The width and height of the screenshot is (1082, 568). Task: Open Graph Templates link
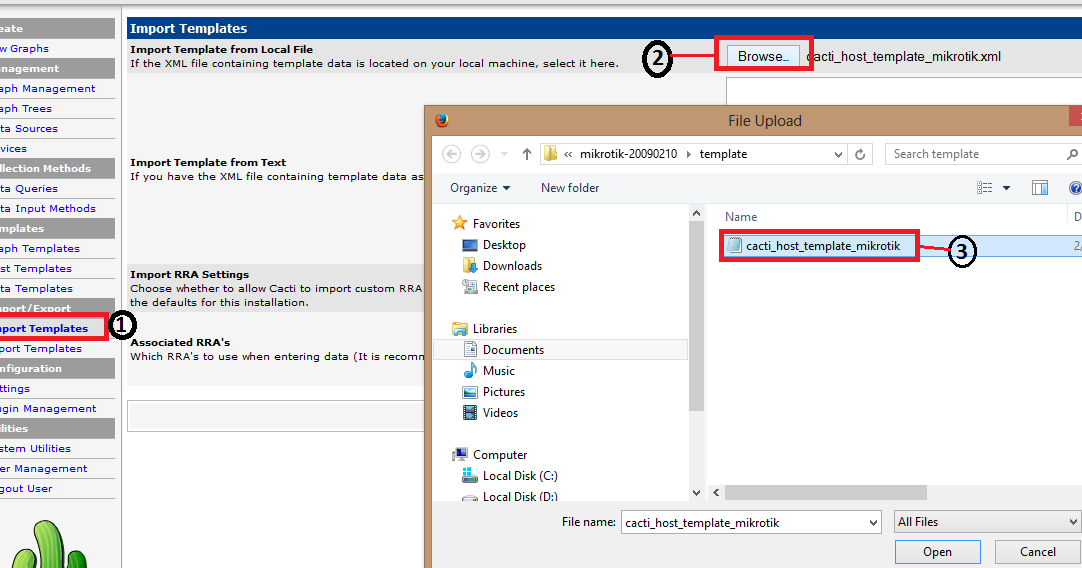[40, 248]
